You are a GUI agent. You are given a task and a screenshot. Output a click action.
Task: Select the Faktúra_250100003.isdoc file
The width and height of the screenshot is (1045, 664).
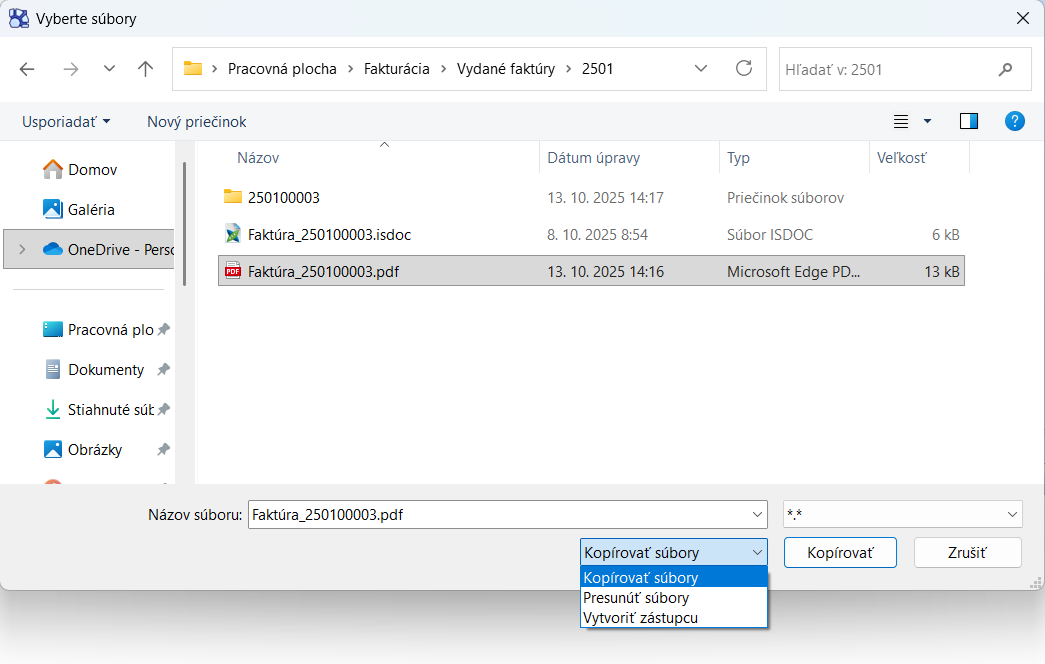point(329,235)
